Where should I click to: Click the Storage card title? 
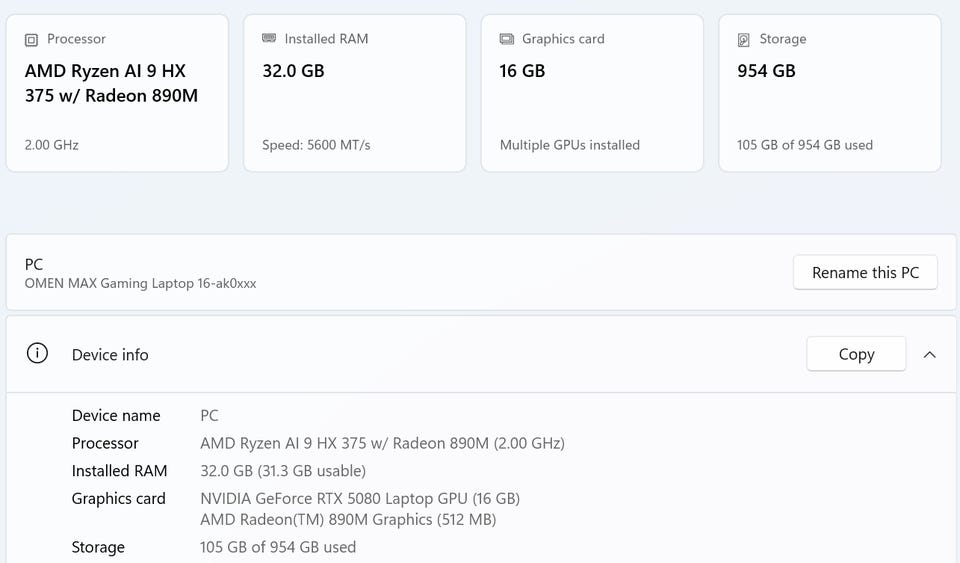point(782,39)
